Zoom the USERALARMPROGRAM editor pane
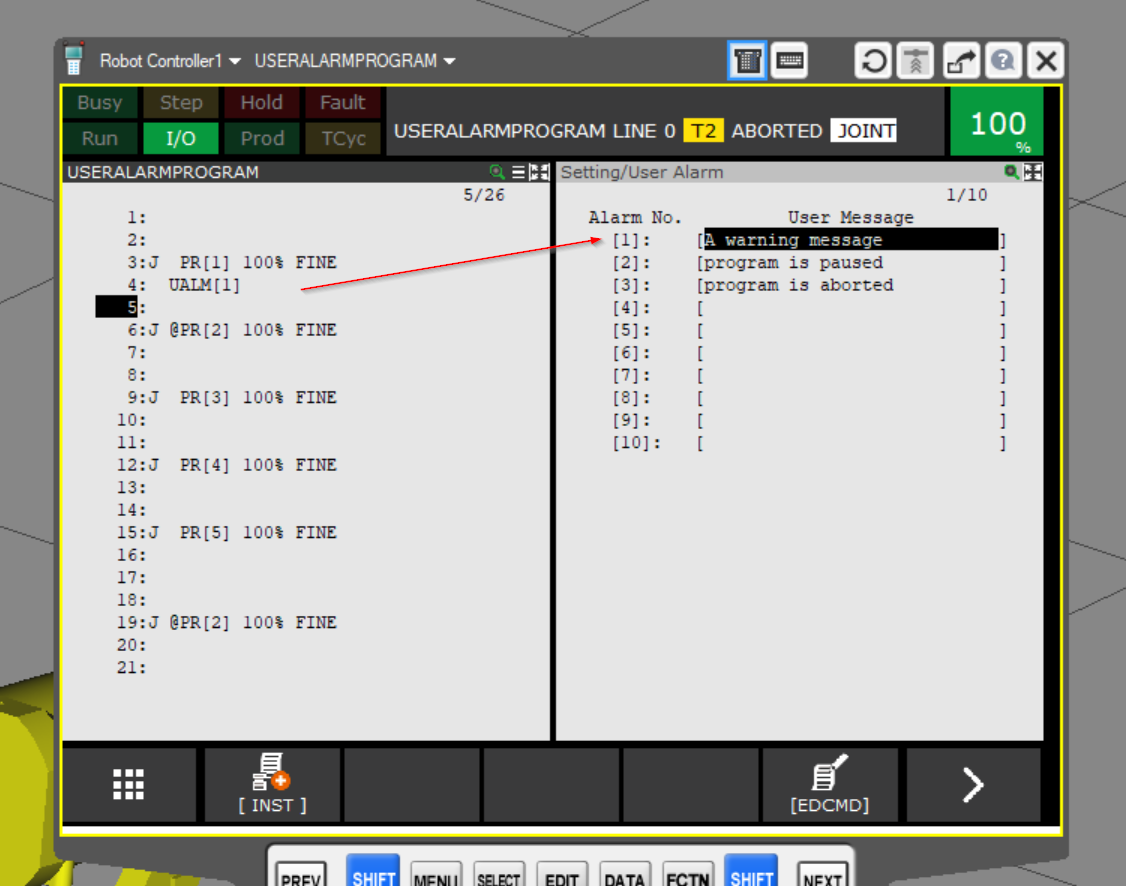The height and width of the screenshot is (886, 1126). coord(496,172)
